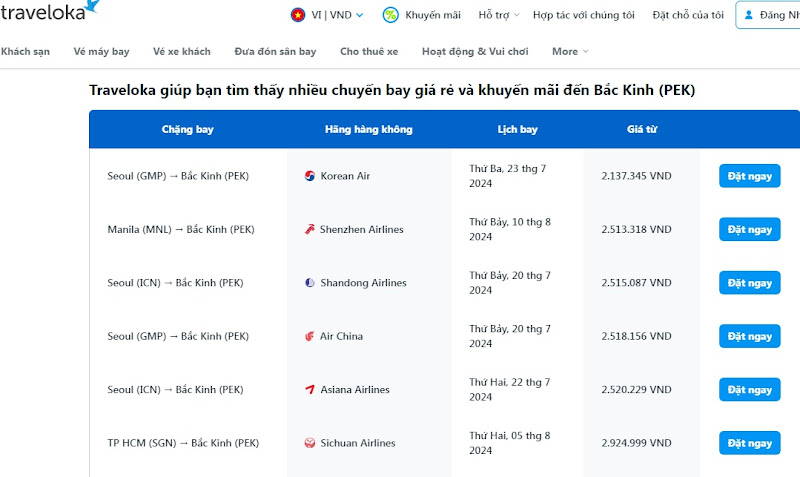Image resolution: width=800 pixels, height=477 pixels.
Task: Open Hợp tác với chúng tôi link
Action: point(584,15)
